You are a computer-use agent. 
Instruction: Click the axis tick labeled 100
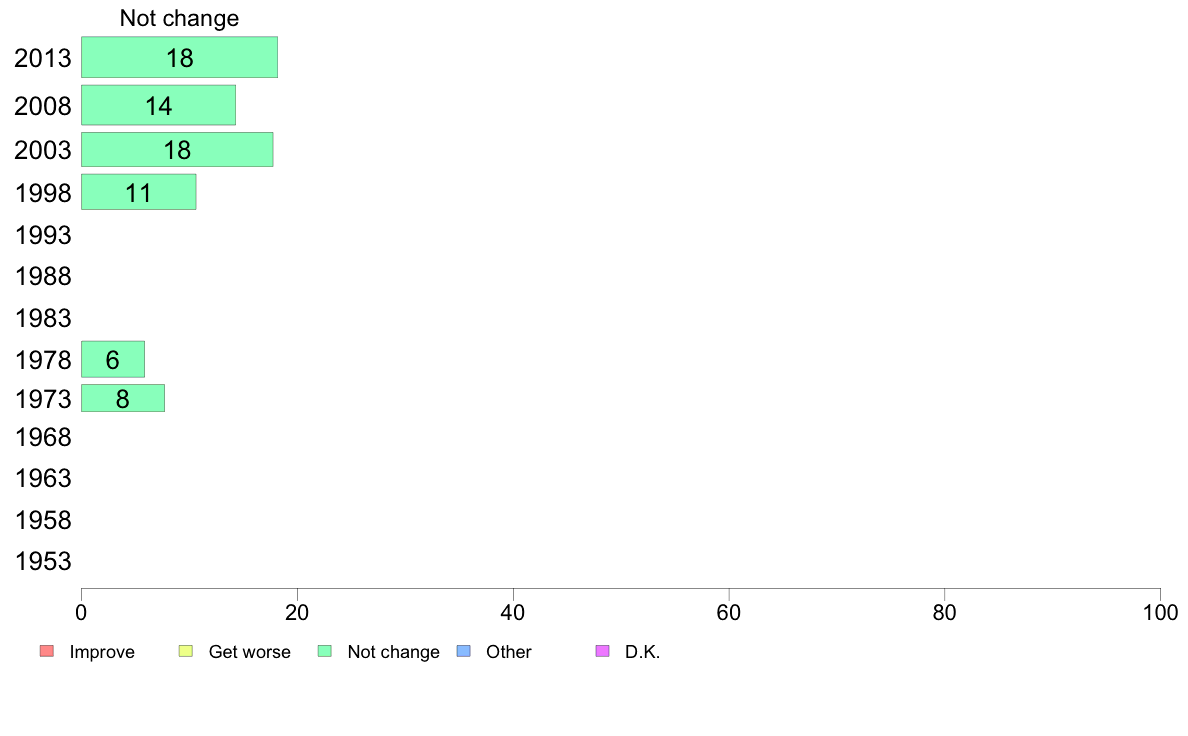click(x=1160, y=612)
